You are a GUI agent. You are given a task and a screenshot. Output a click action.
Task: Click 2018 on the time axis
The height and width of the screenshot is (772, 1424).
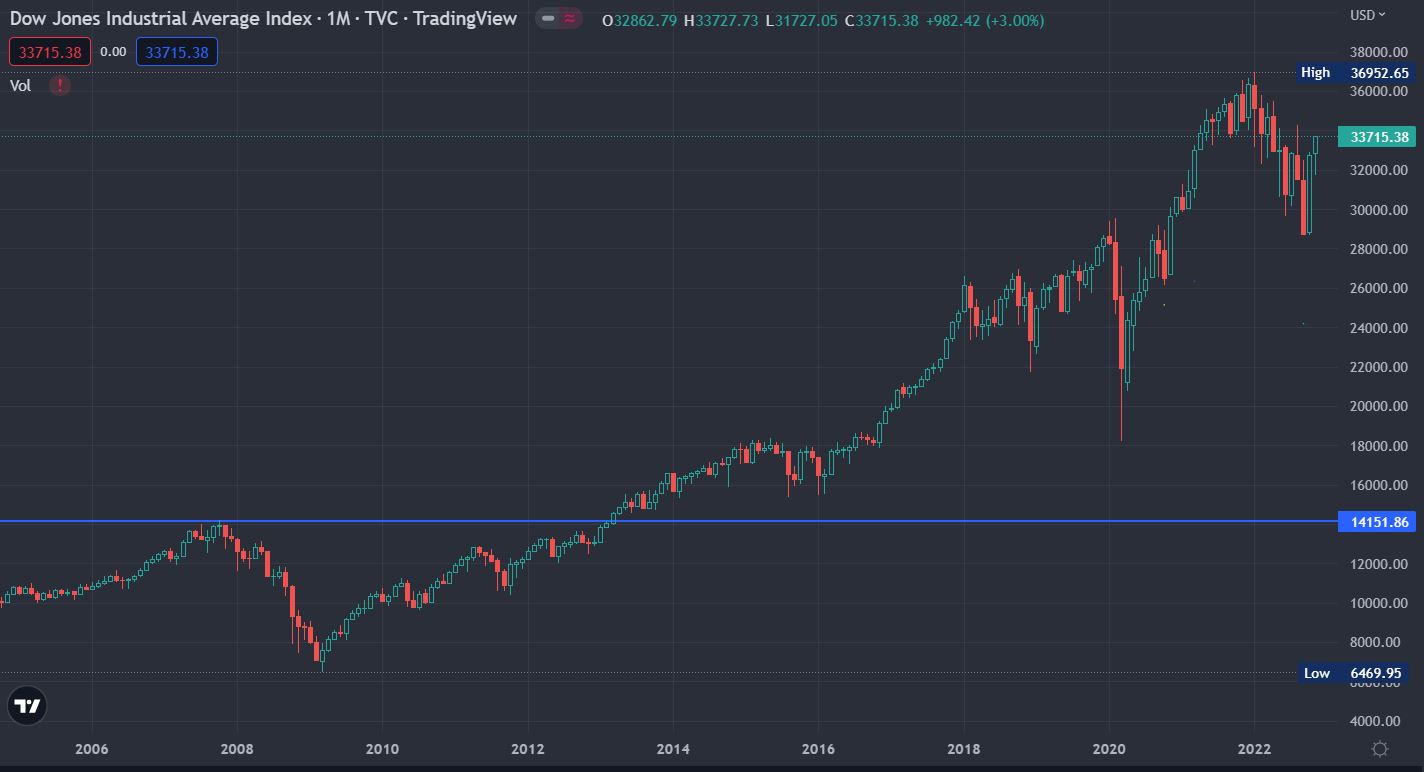pyautogui.click(x=964, y=749)
